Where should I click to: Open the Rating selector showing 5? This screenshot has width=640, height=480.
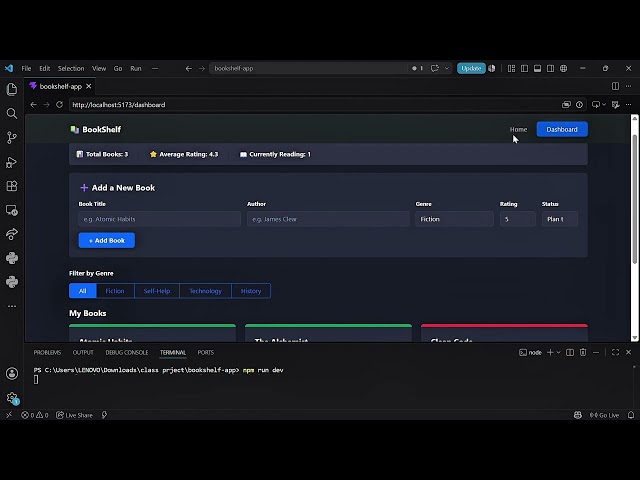click(518, 219)
